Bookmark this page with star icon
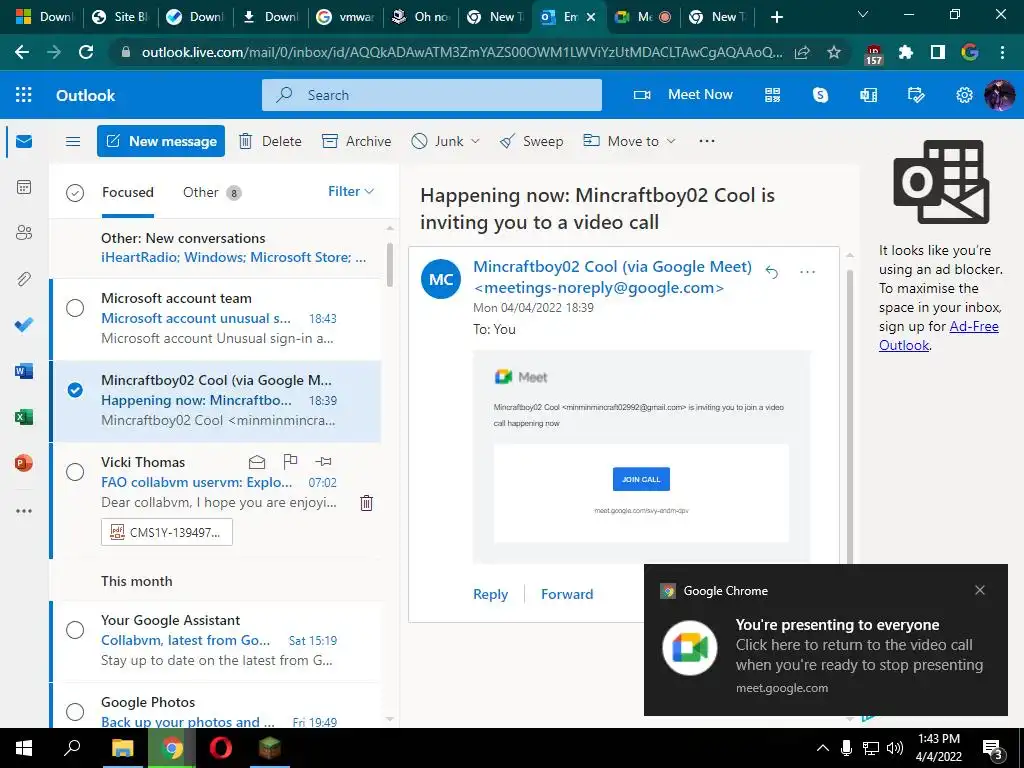Image resolution: width=1024 pixels, height=768 pixels. 834,52
